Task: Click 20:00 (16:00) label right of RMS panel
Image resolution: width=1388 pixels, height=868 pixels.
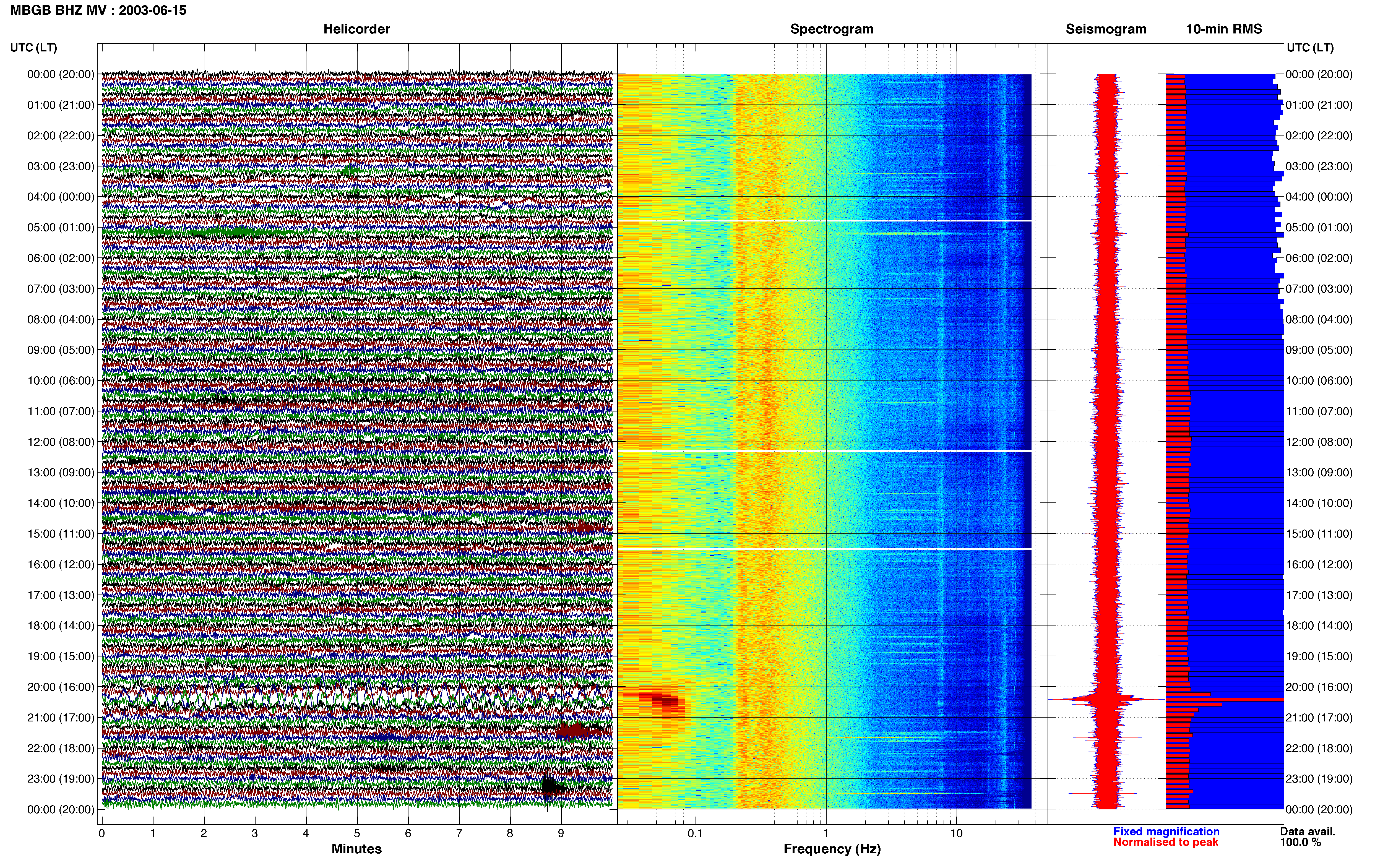Action: (1319, 687)
